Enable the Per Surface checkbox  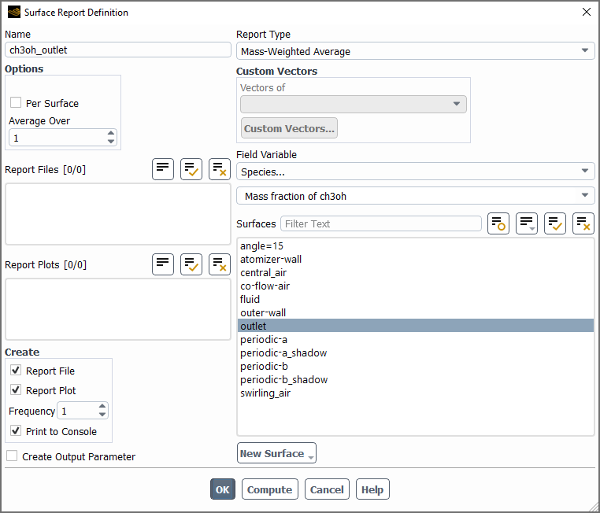tap(16, 103)
